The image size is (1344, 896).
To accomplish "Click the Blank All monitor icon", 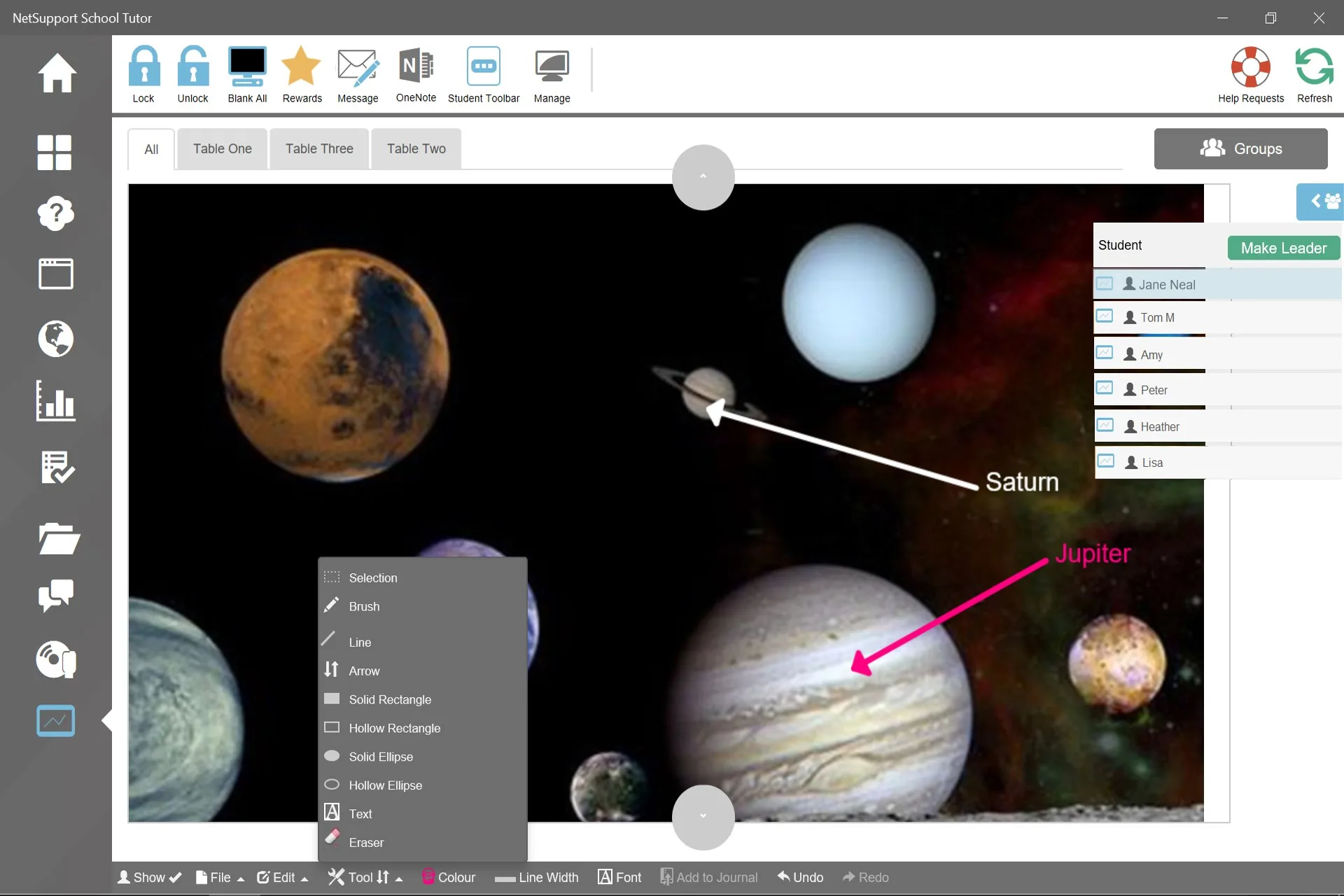I will (247, 66).
